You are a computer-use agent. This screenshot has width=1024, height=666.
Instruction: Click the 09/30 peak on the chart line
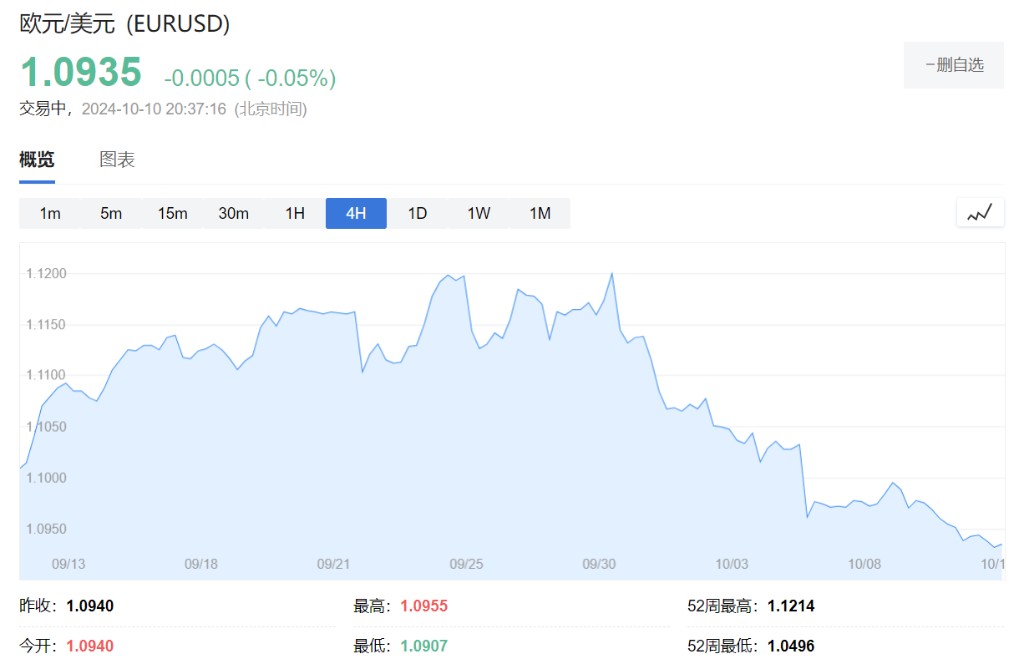611,273
